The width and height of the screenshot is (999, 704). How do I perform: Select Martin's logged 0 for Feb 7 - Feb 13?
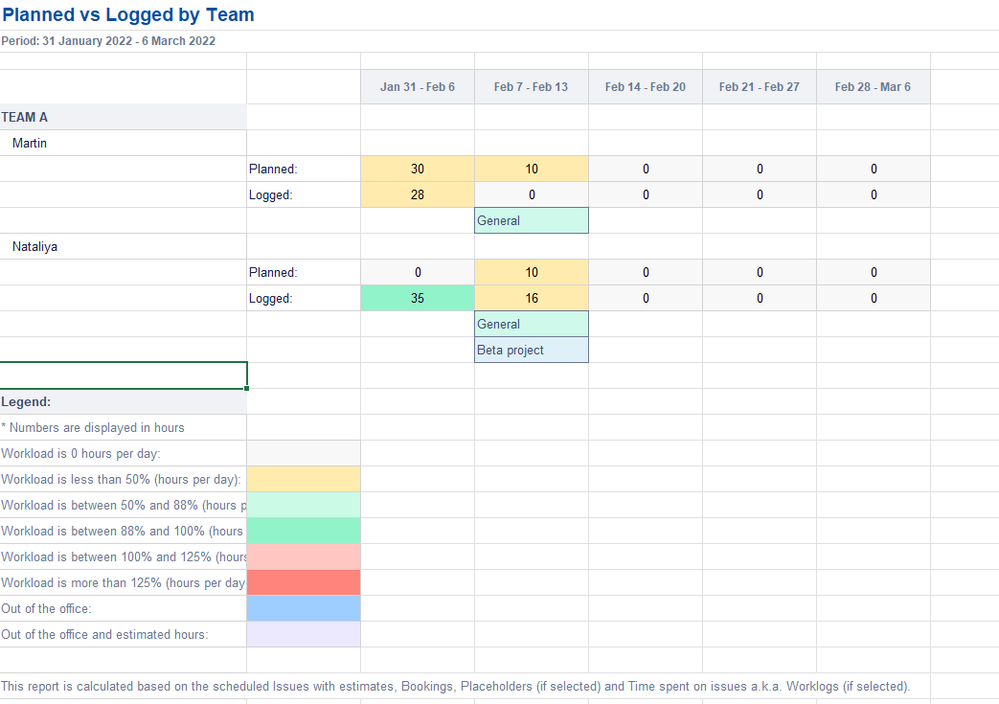click(x=531, y=195)
